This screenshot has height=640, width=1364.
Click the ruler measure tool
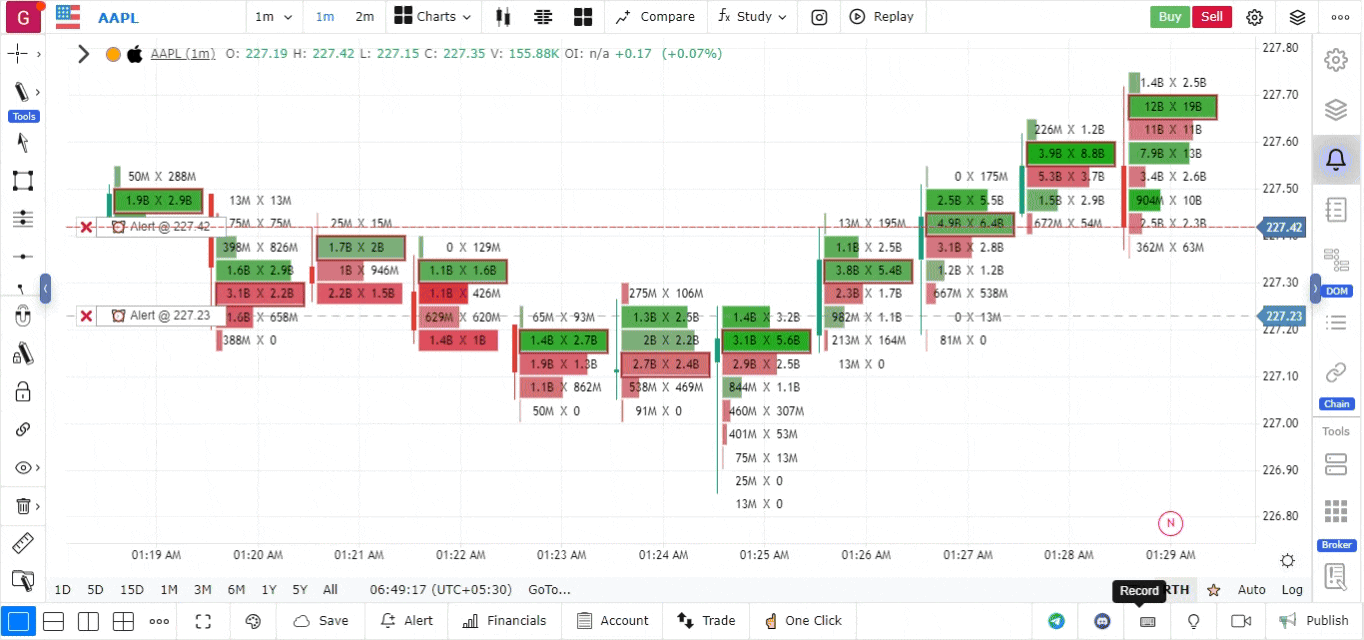click(x=23, y=544)
